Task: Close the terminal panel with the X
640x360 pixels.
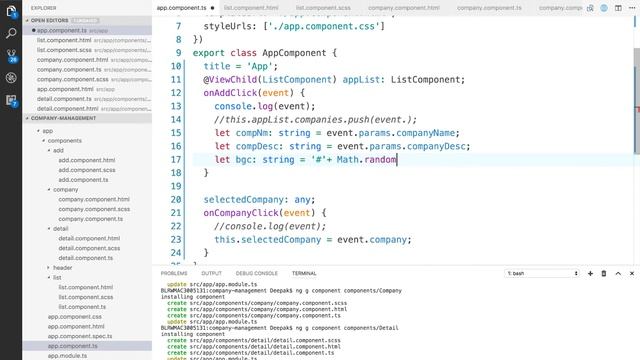Action: click(x=632, y=273)
